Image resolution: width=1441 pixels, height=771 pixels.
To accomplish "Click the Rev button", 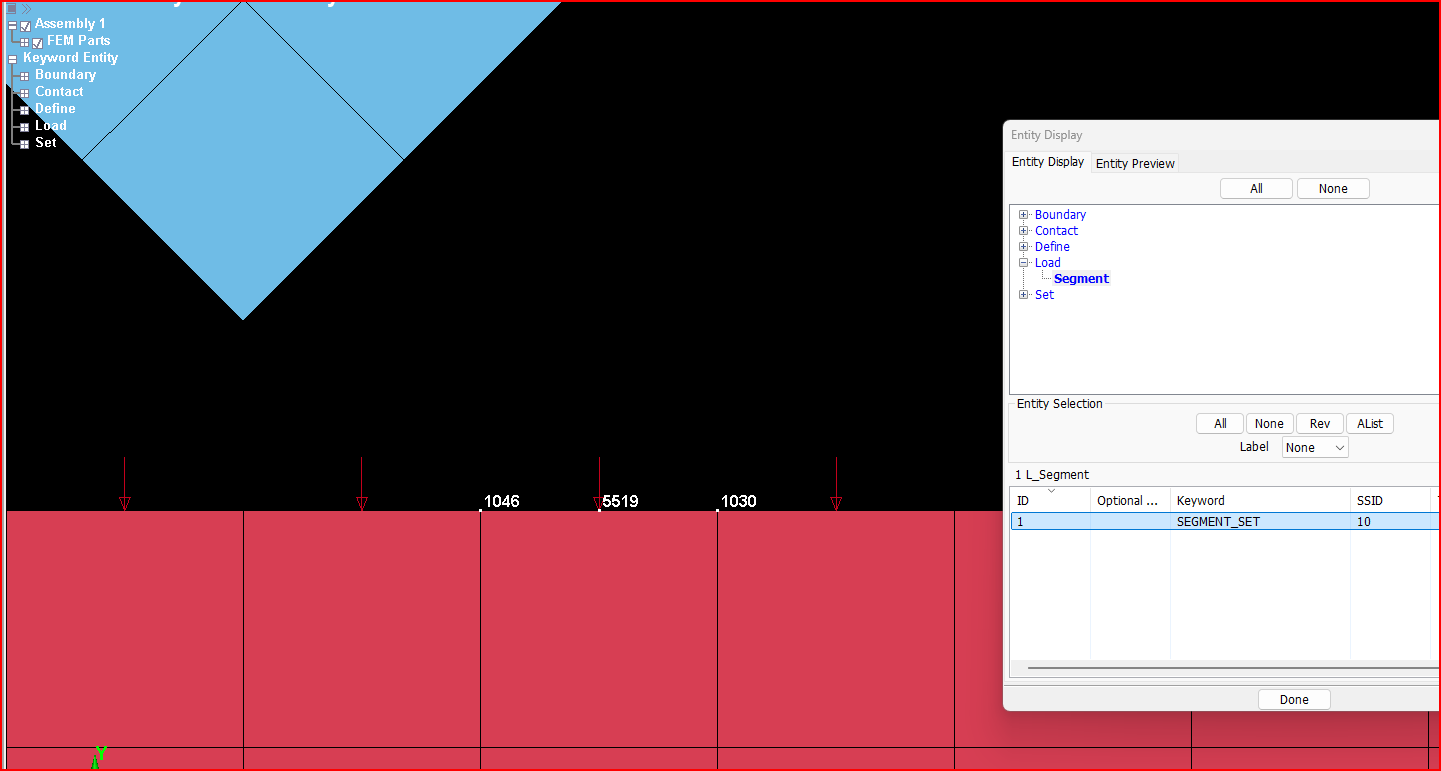I will click(1320, 423).
